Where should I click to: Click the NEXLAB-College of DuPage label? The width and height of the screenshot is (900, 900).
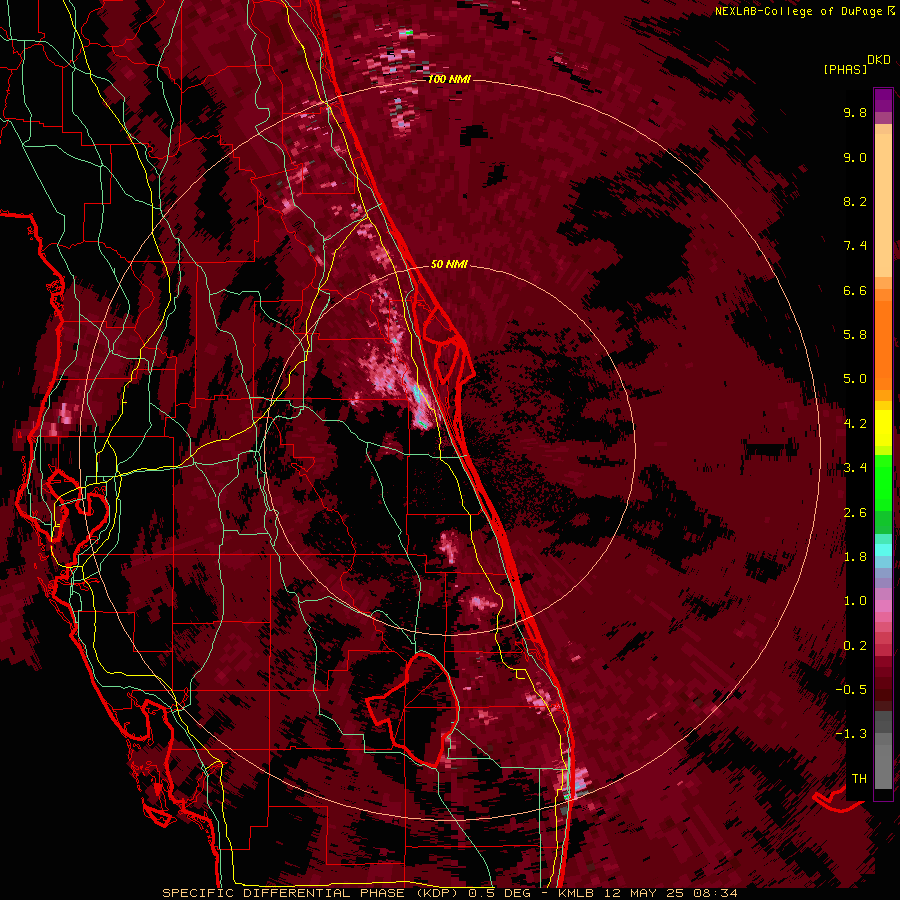[x=799, y=11]
